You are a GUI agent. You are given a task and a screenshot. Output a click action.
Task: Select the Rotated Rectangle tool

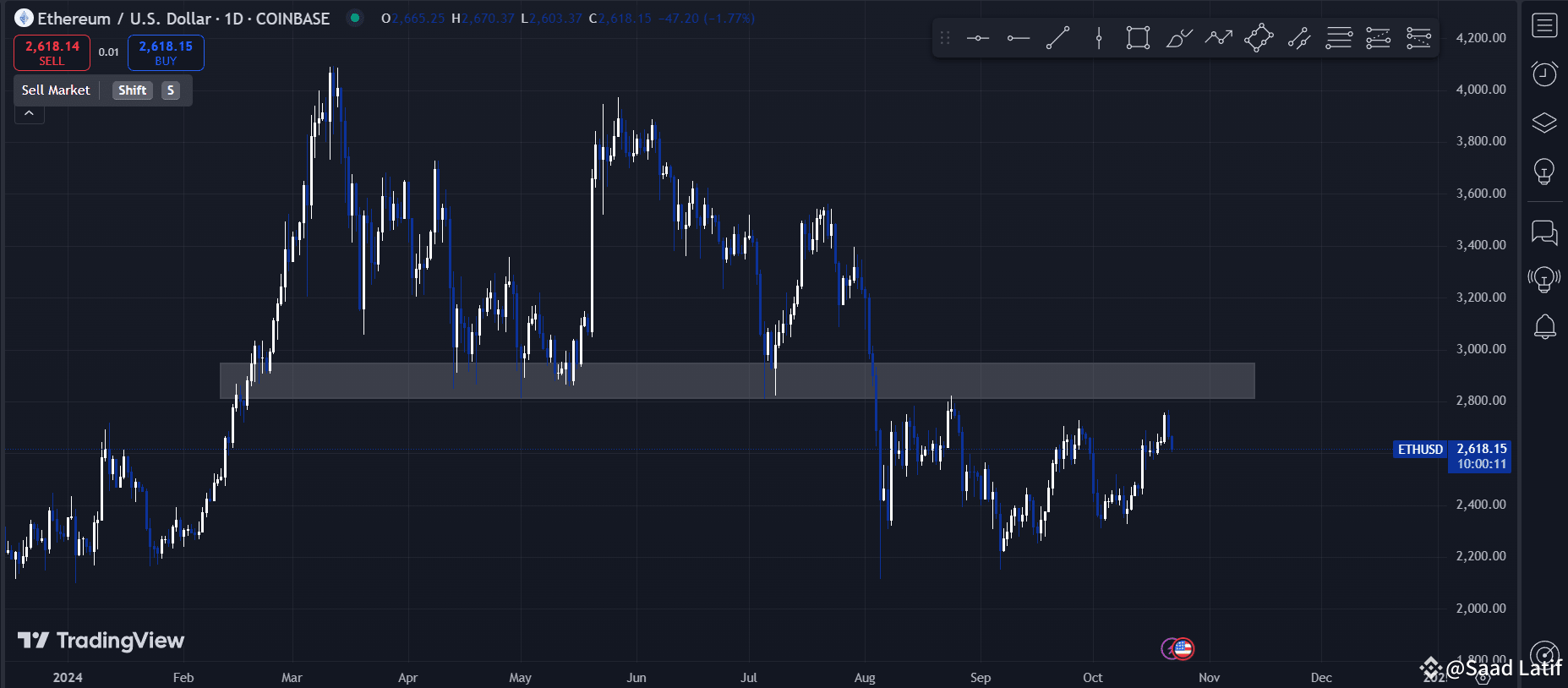[1259, 38]
